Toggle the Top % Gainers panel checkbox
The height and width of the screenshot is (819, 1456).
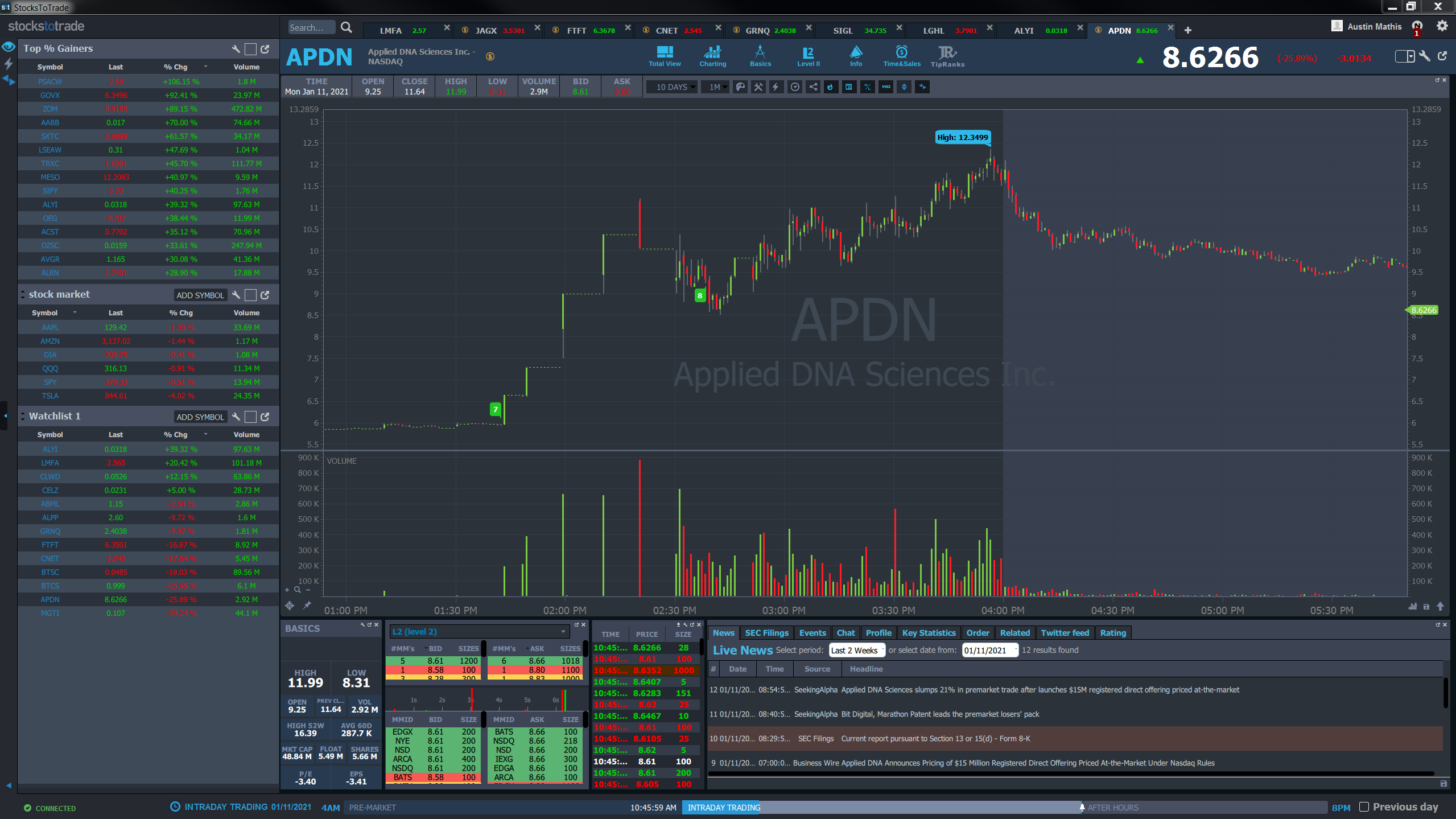[250, 49]
